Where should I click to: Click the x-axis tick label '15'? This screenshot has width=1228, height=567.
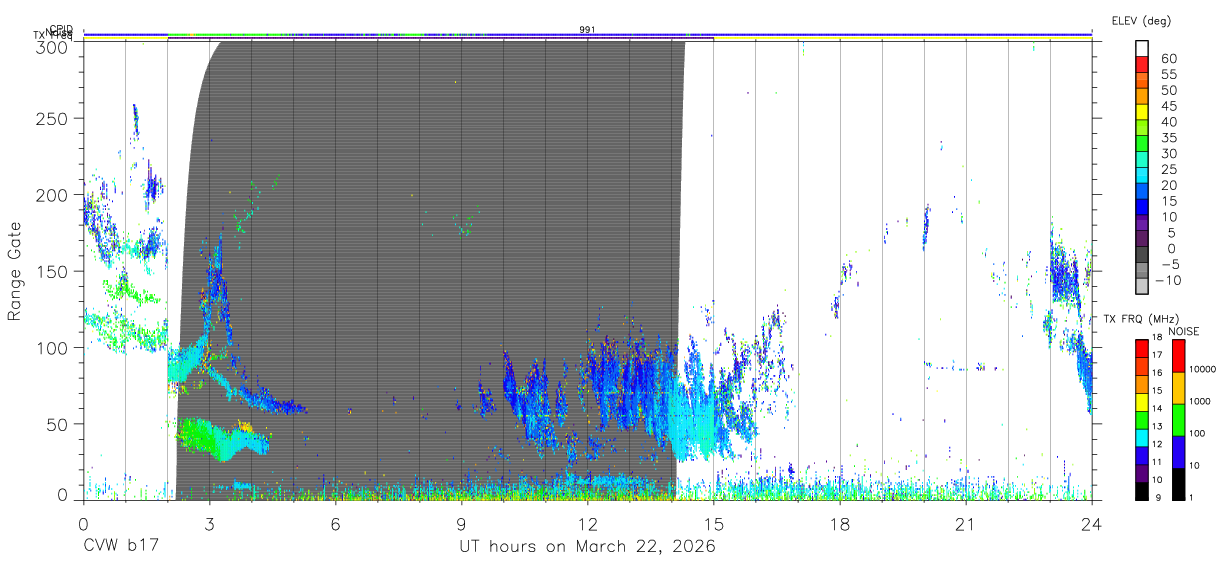click(713, 524)
